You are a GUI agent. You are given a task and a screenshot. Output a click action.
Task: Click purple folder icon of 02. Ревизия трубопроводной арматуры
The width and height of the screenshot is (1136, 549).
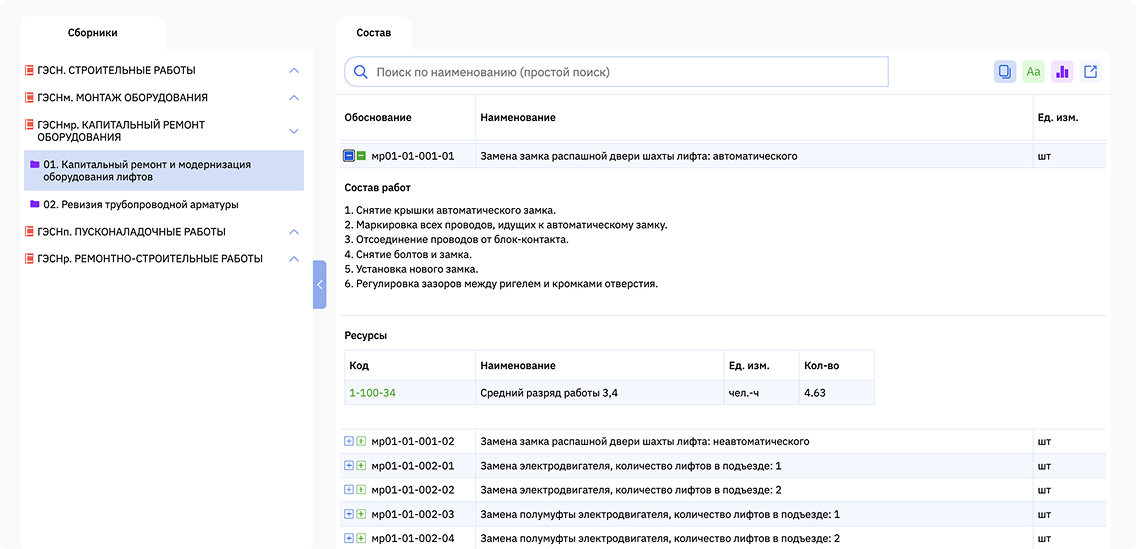pyautogui.click(x=34, y=205)
